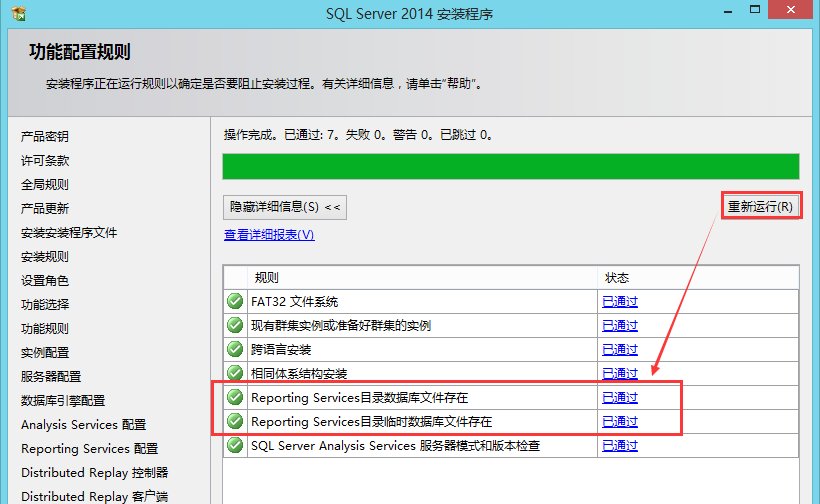This screenshot has width=820, height=504.
Task: Select 安装规则 step in sidebar
Action: [x=45, y=257]
